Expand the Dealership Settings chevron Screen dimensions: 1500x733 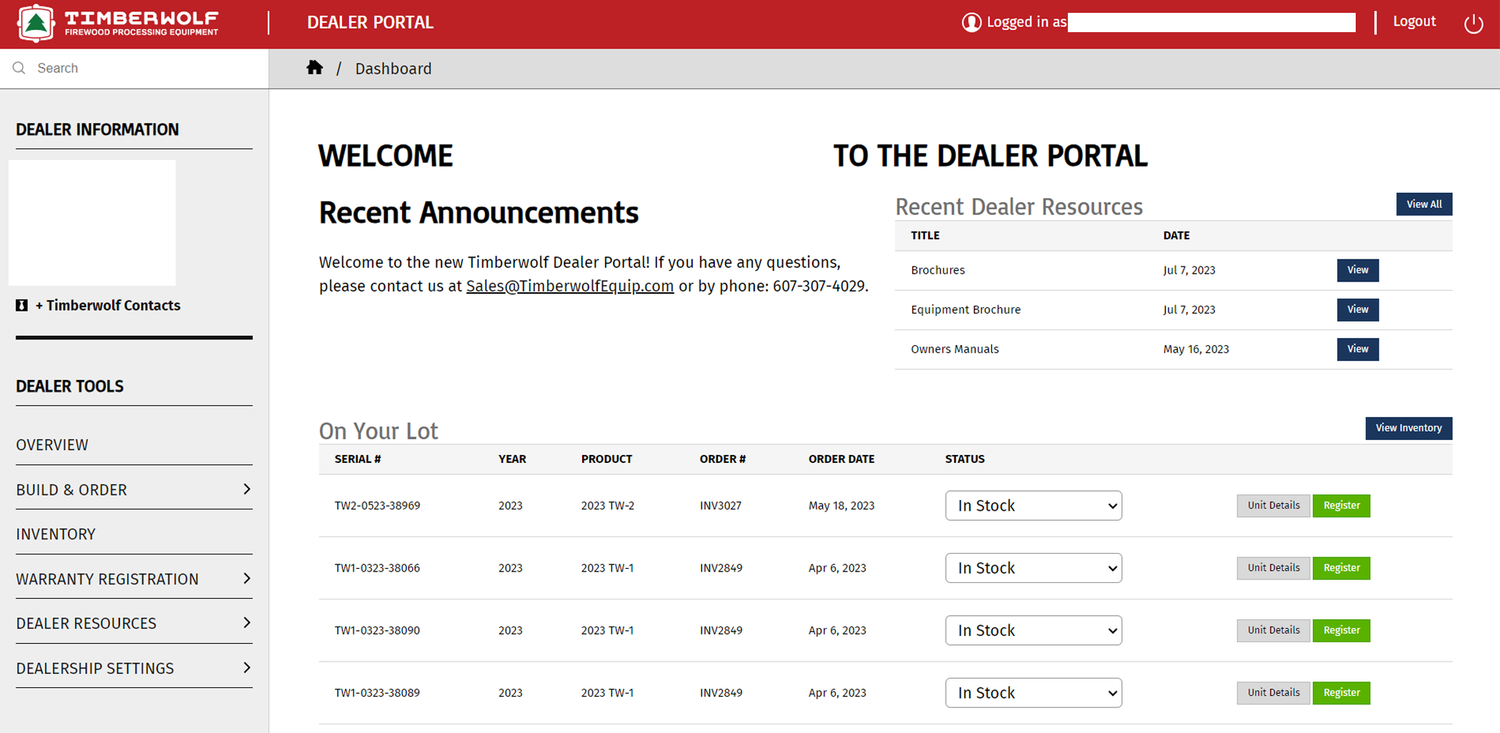247,667
